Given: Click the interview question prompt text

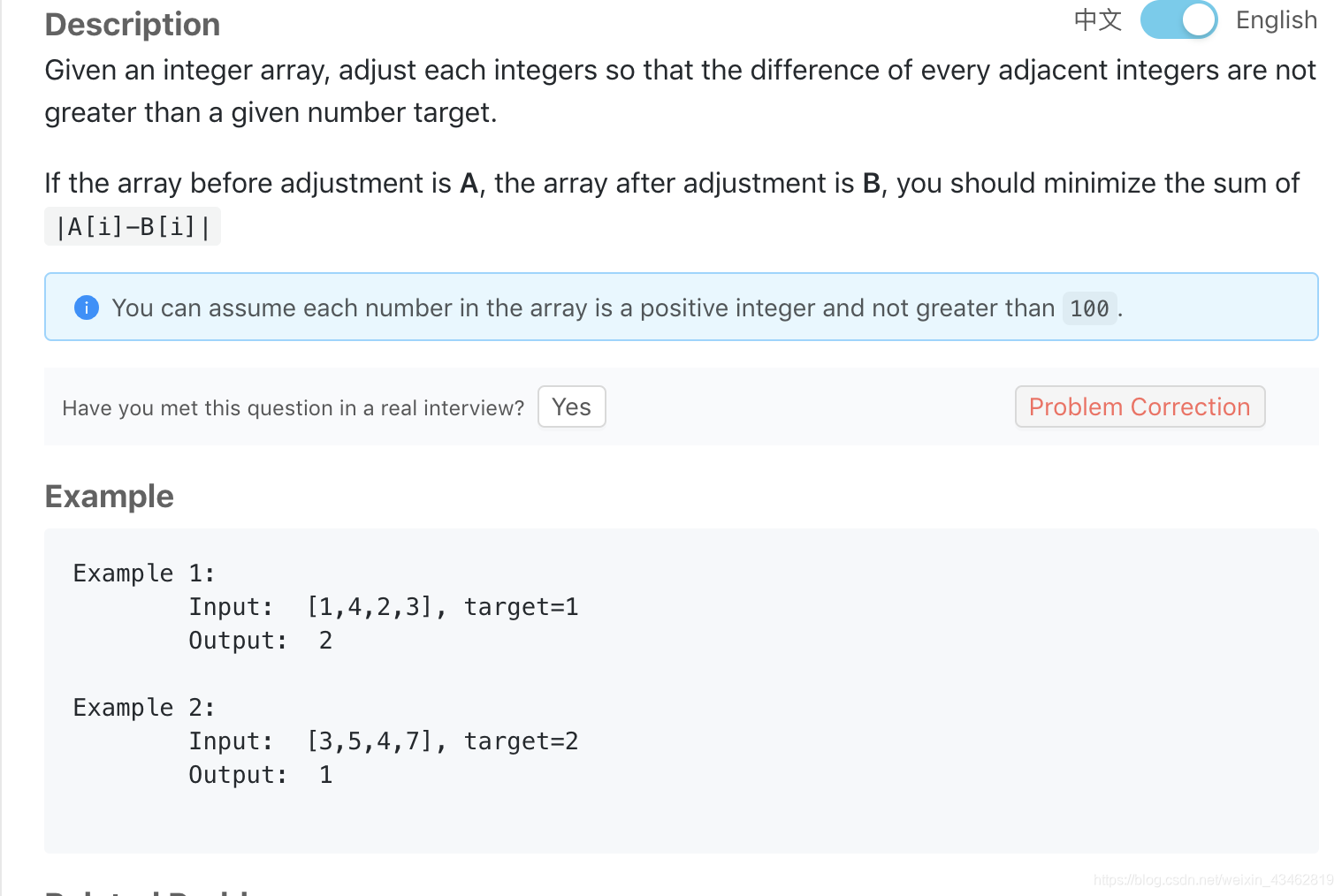Looking at the screenshot, I should (293, 408).
